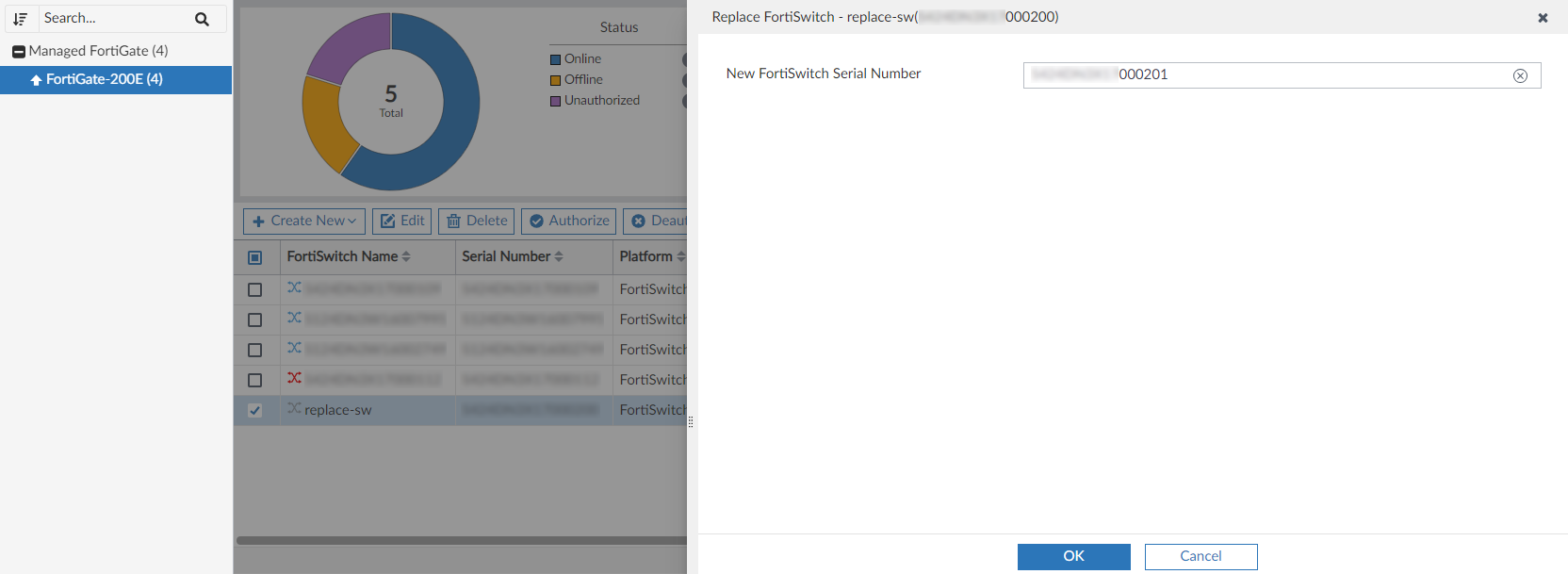Click the horizontal scrollbar under the table
This screenshot has height=574, width=1568.
[x=462, y=541]
